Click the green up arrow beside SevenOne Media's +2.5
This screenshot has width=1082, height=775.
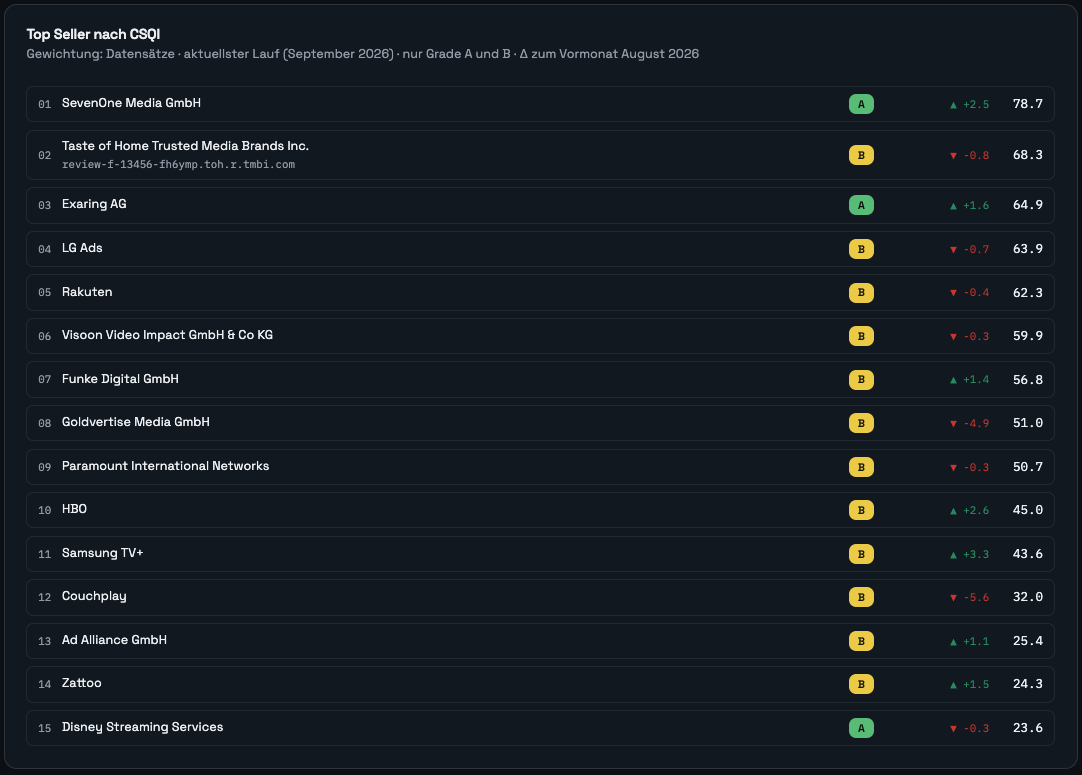click(953, 105)
